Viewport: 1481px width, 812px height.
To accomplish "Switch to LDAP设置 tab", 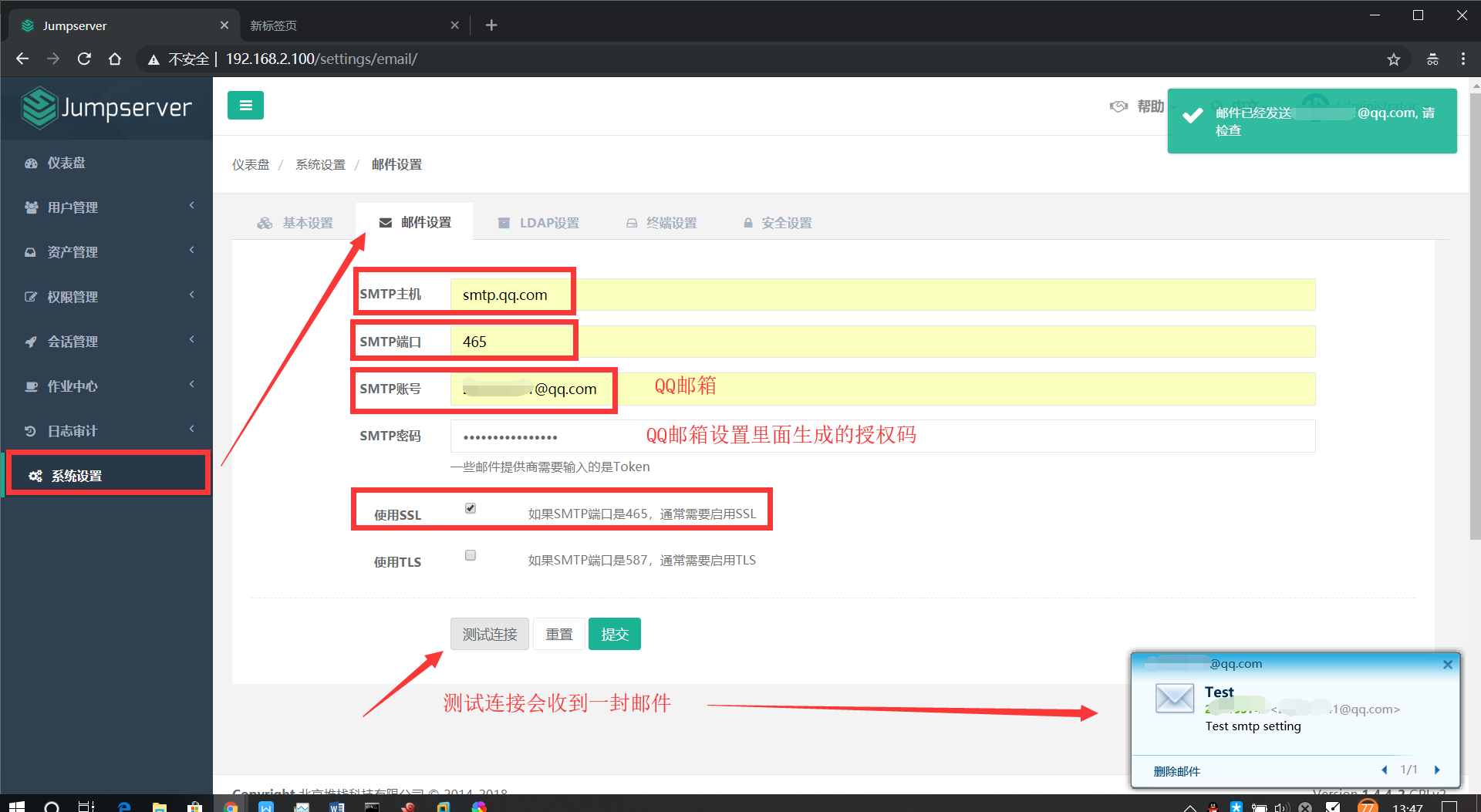I will click(x=538, y=223).
